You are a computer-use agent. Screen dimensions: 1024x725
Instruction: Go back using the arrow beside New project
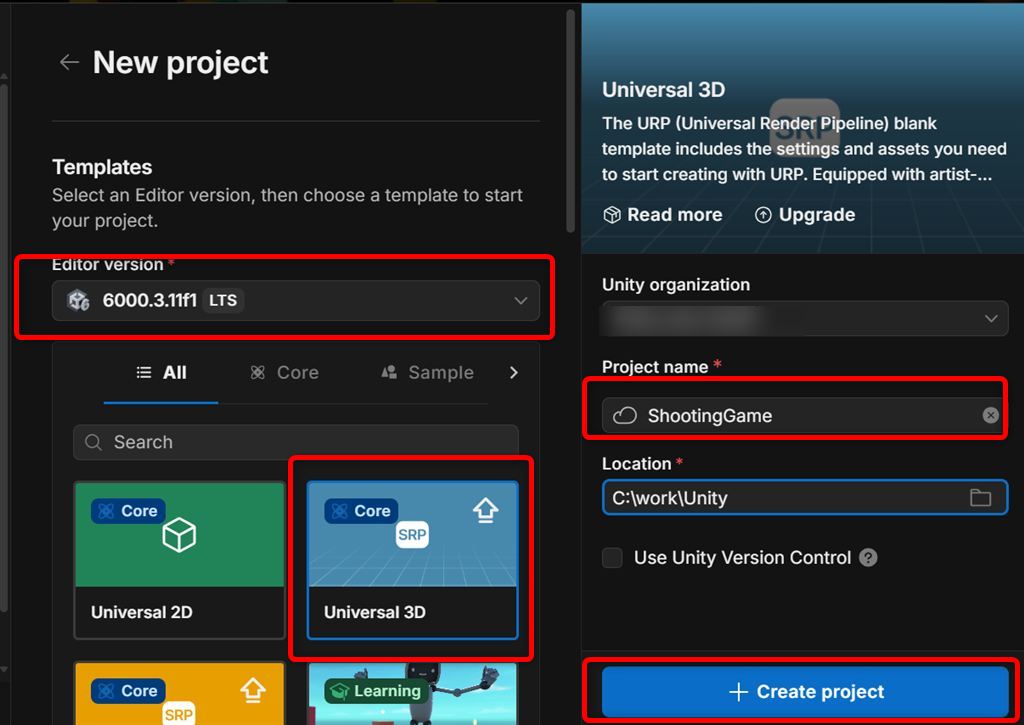pyautogui.click(x=69, y=62)
